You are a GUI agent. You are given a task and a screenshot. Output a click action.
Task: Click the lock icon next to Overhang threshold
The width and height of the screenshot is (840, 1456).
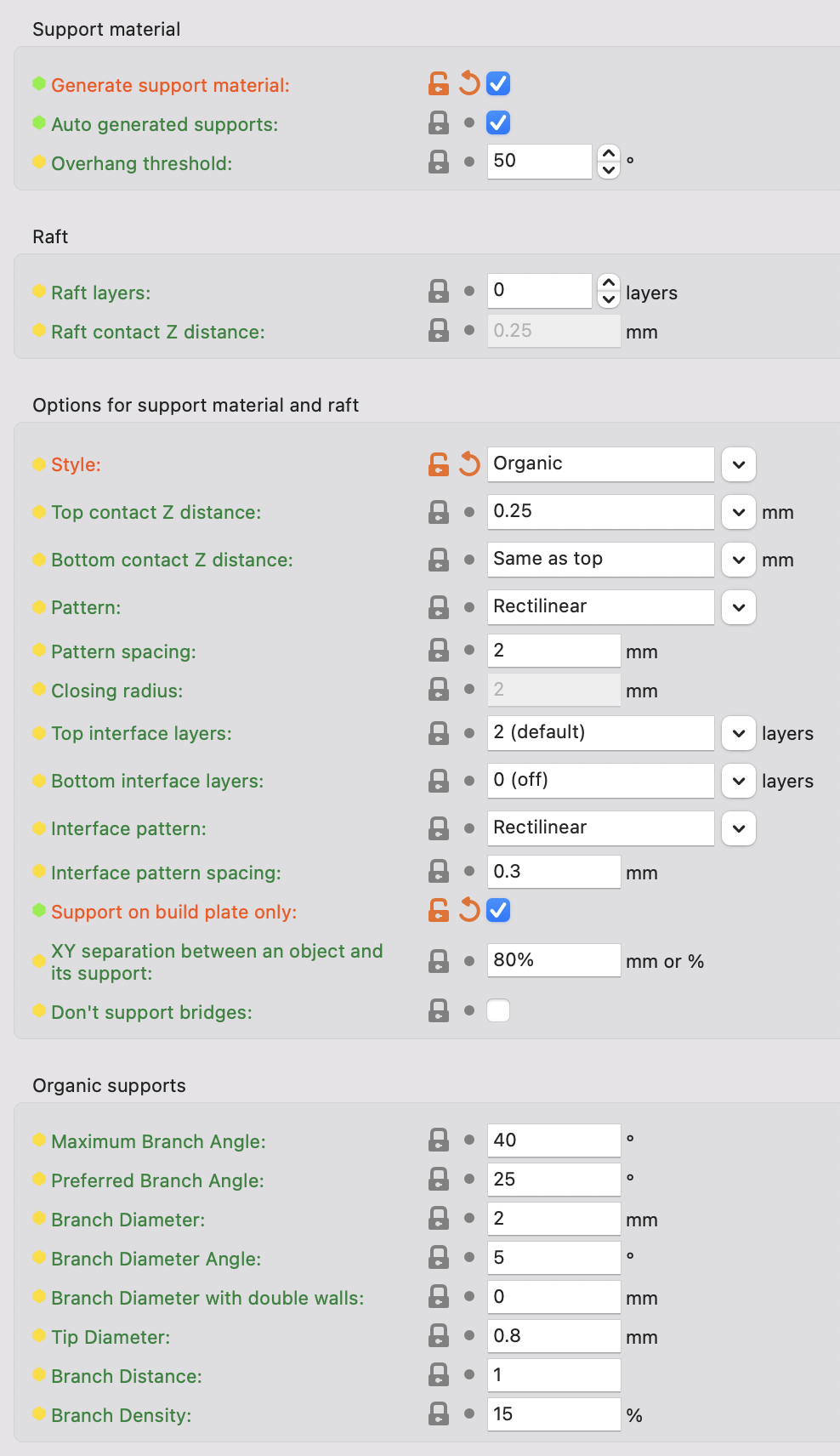438,162
